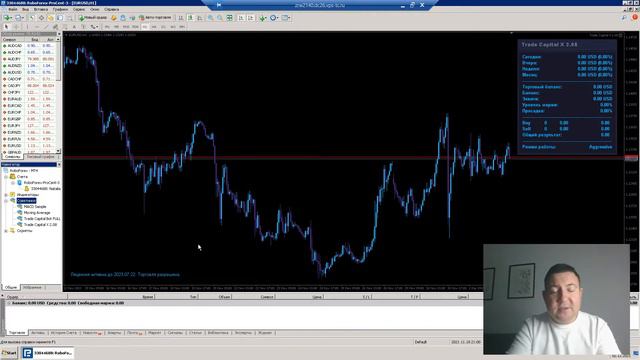Open the indicators list dropdown
The height and width of the screenshot is (360, 640).
pyautogui.click(x=263, y=18)
